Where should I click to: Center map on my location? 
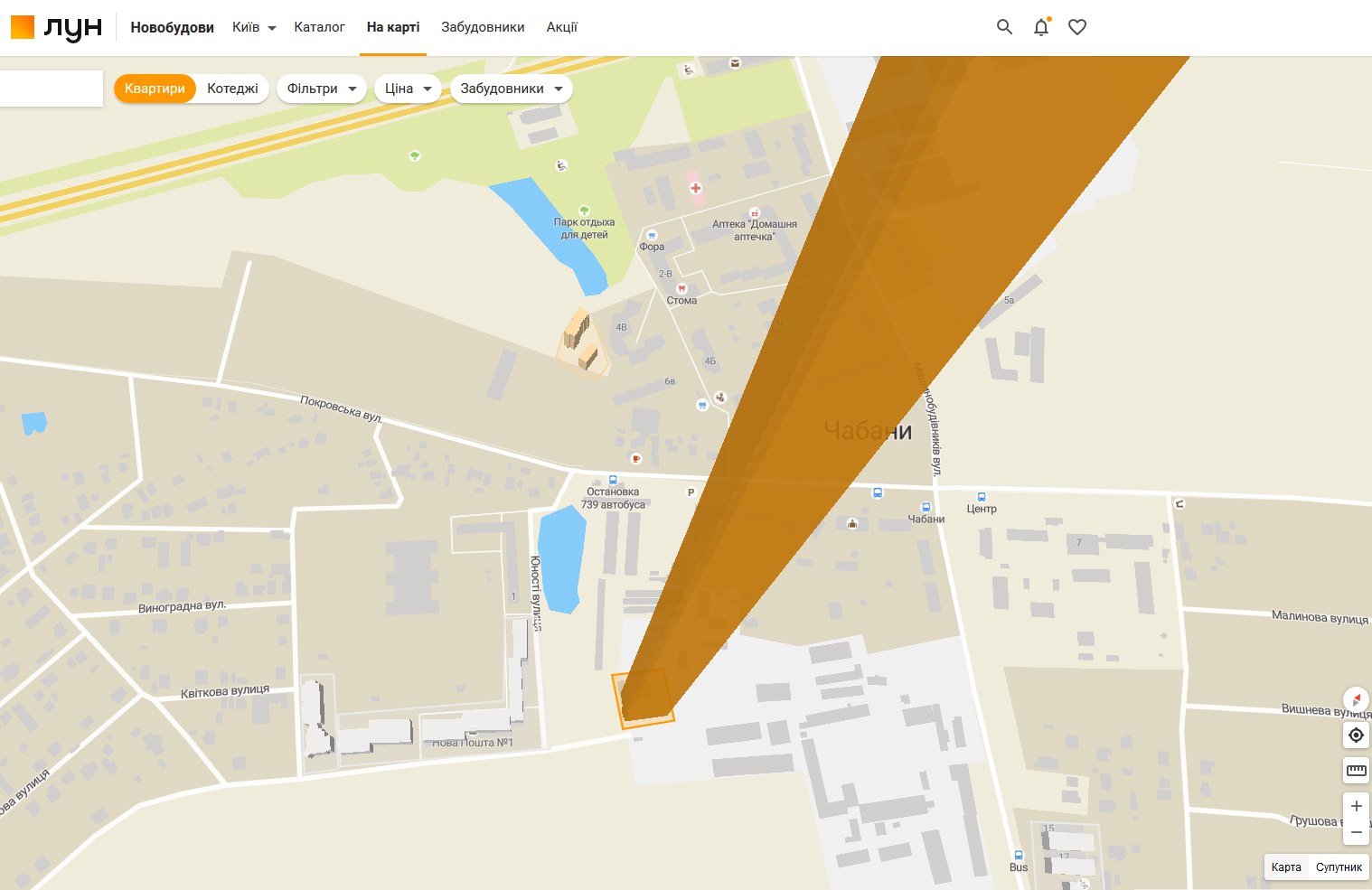coord(1356,735)
